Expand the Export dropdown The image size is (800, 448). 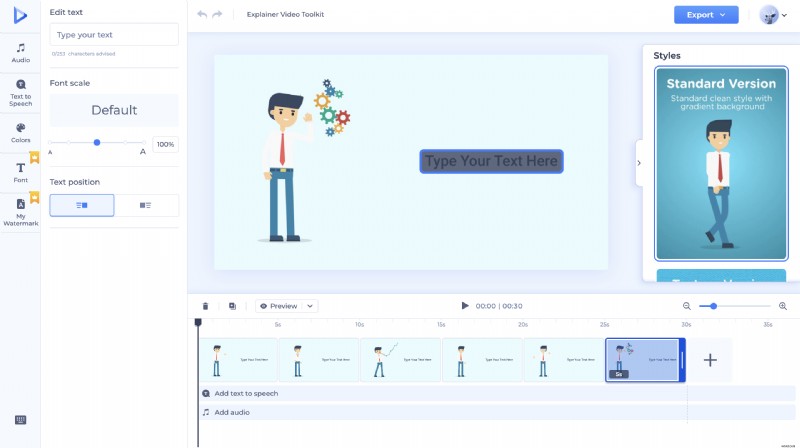(706, 15)
